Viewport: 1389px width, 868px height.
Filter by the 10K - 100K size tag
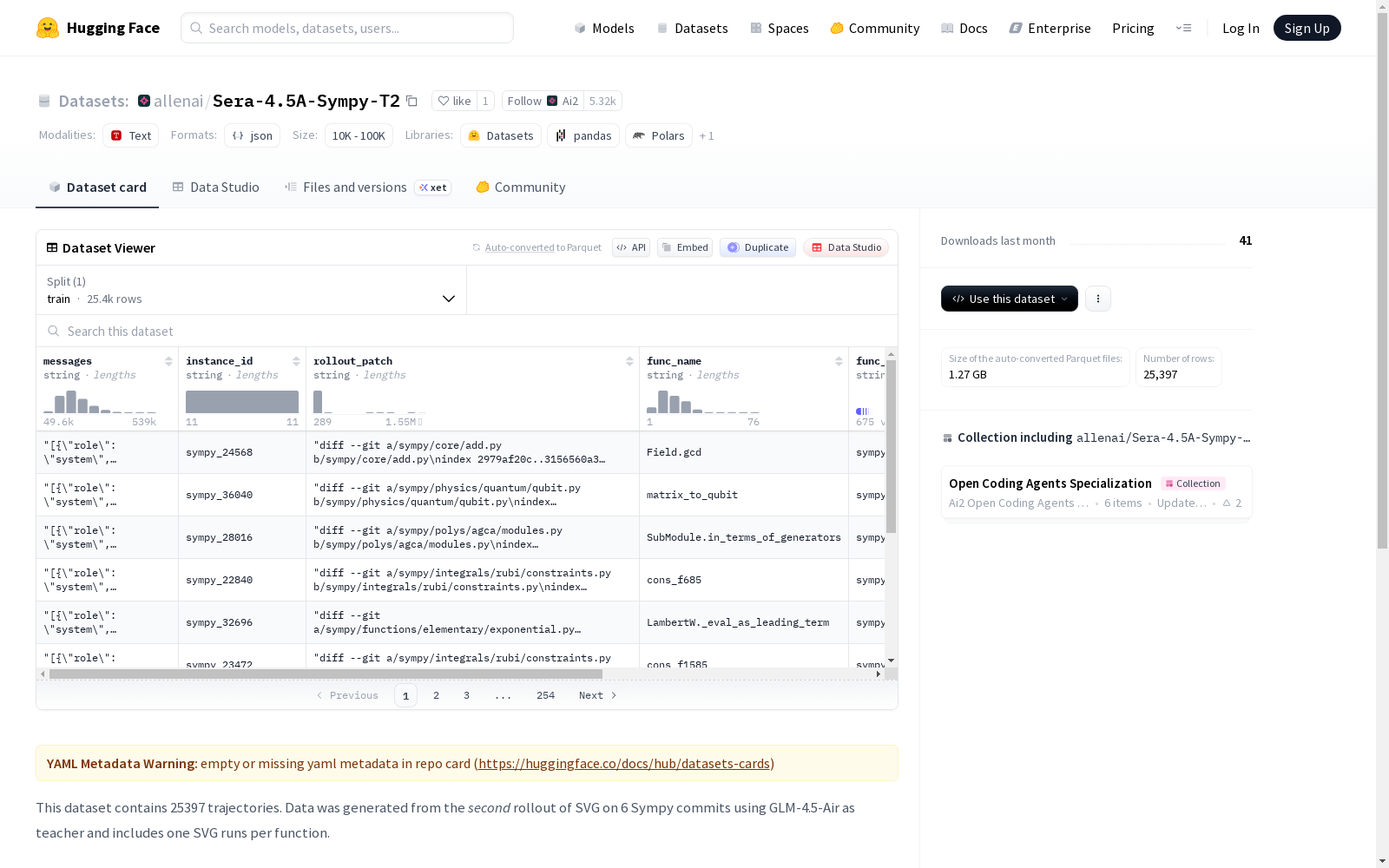359,135
